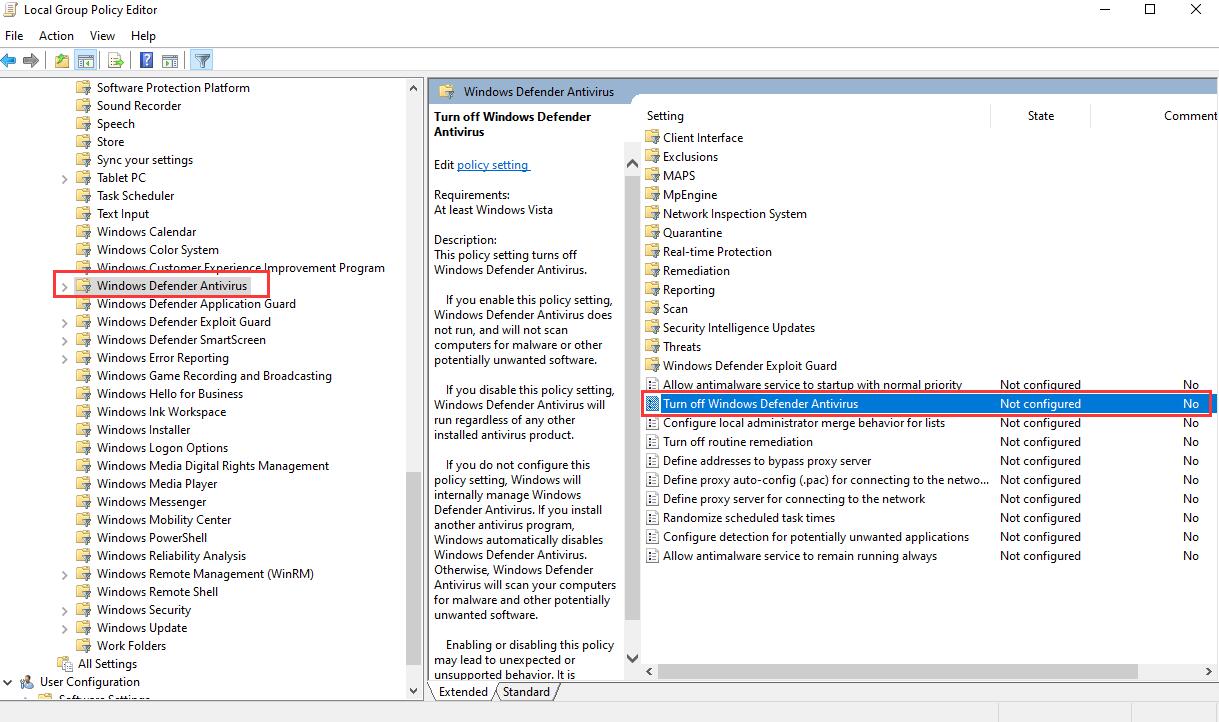
Task: Click the Network Inspection System folder icon
Action: point(653,214)
